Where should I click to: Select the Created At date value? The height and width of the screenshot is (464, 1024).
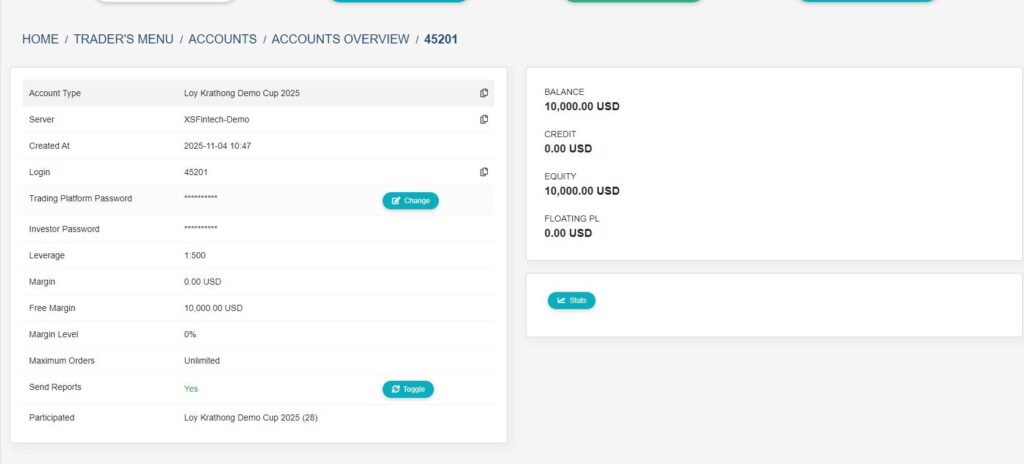click(217, 146)
